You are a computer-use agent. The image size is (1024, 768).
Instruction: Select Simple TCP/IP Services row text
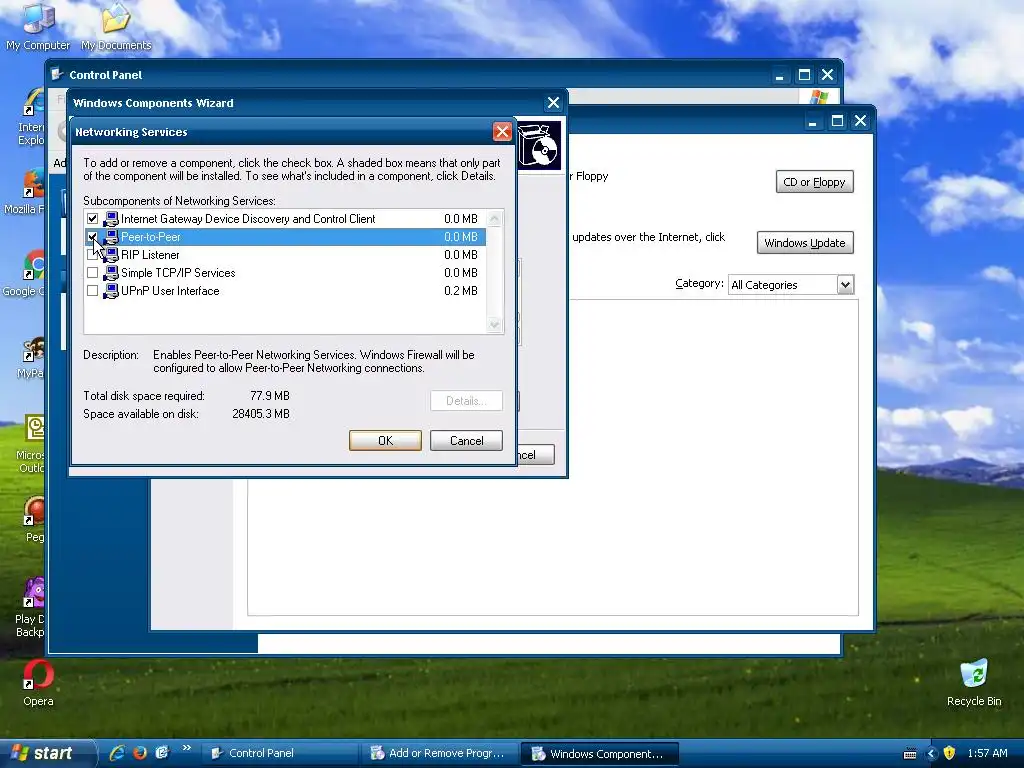pyautogui.click(x=178, y=273)
